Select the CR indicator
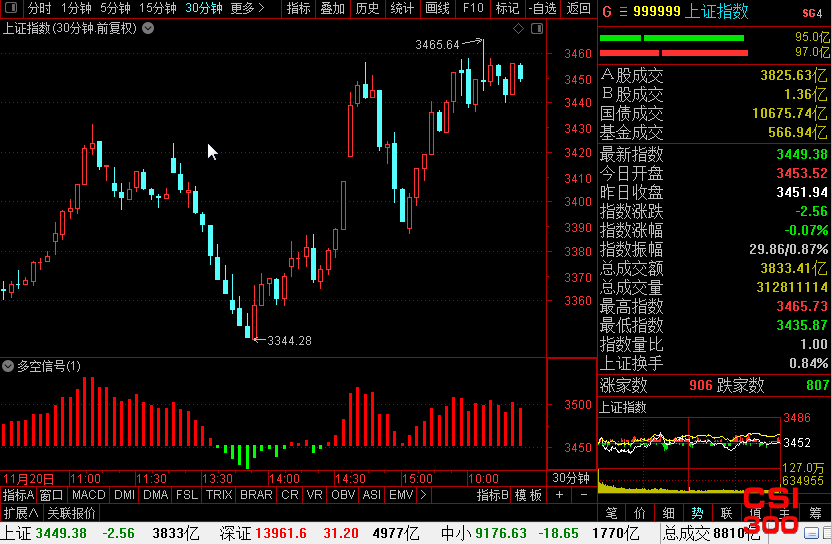Image resolution: width=832 pixels, height=544 pixels. pyautogui.click(x=290, y=495)
